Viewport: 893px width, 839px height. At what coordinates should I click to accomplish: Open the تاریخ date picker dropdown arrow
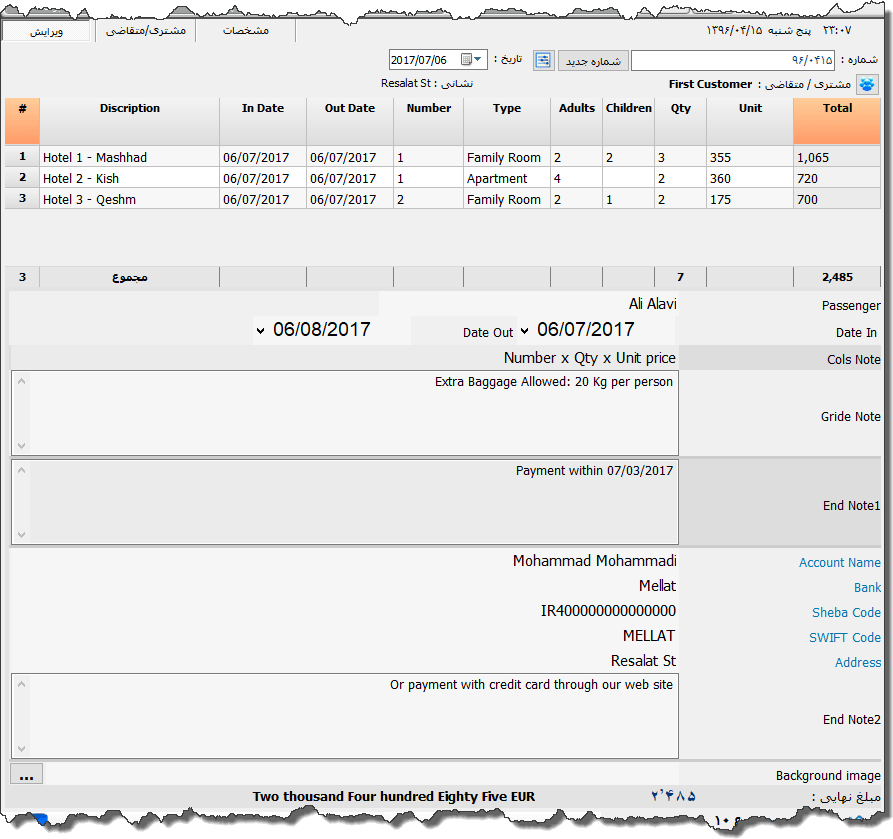[478, 59]
